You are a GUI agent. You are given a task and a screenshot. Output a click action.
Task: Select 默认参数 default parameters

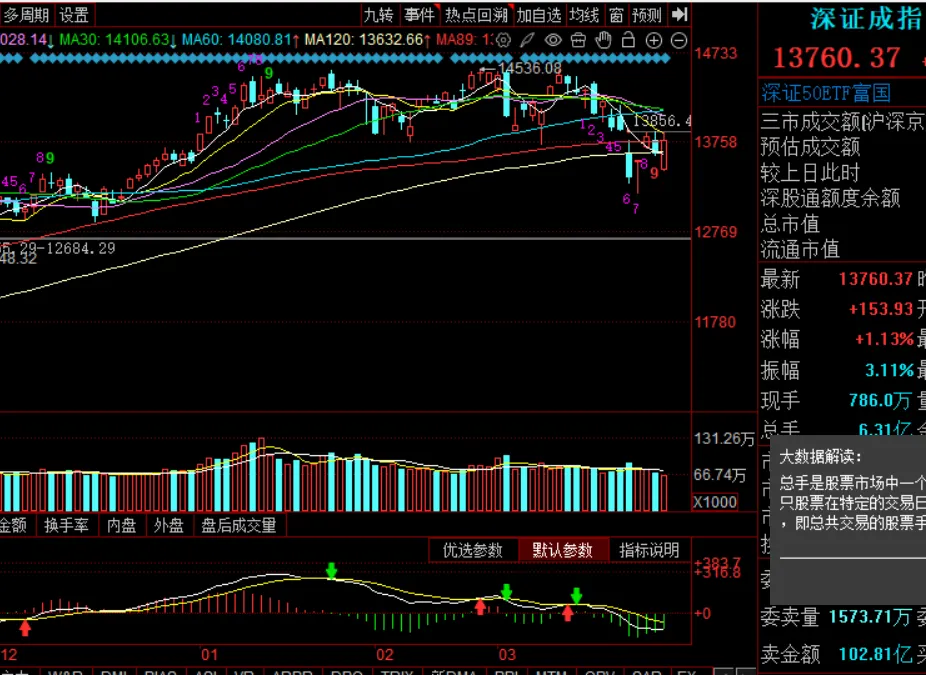[562, 550]
